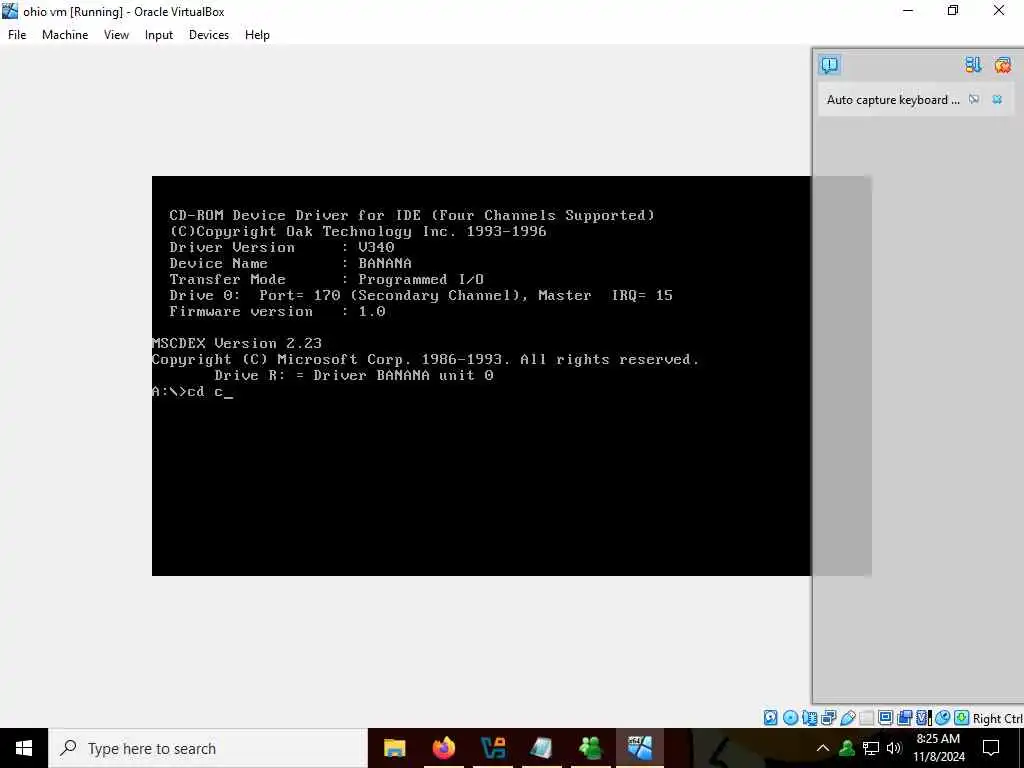Click the keyboard capture green arrow indicator
1024x768 pixels.
(x=961, y=718)
